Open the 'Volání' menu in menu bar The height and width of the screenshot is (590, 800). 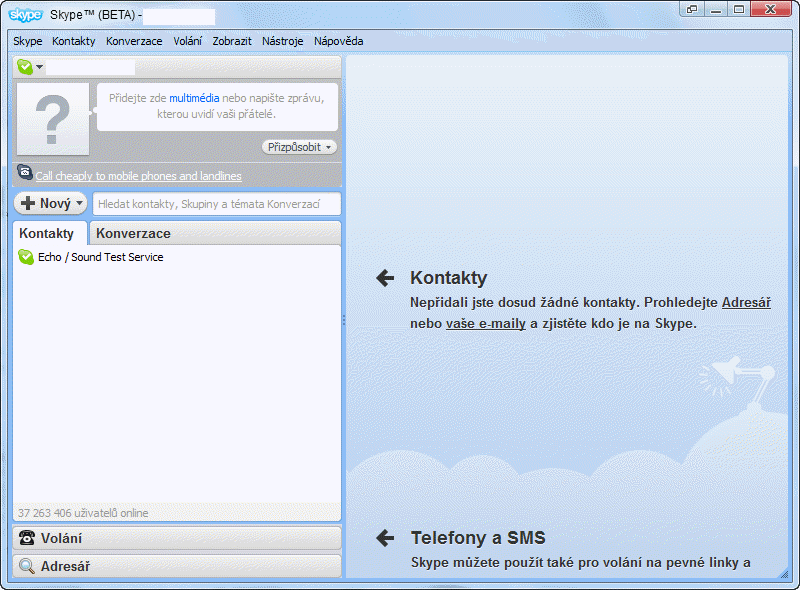(187, 41)
